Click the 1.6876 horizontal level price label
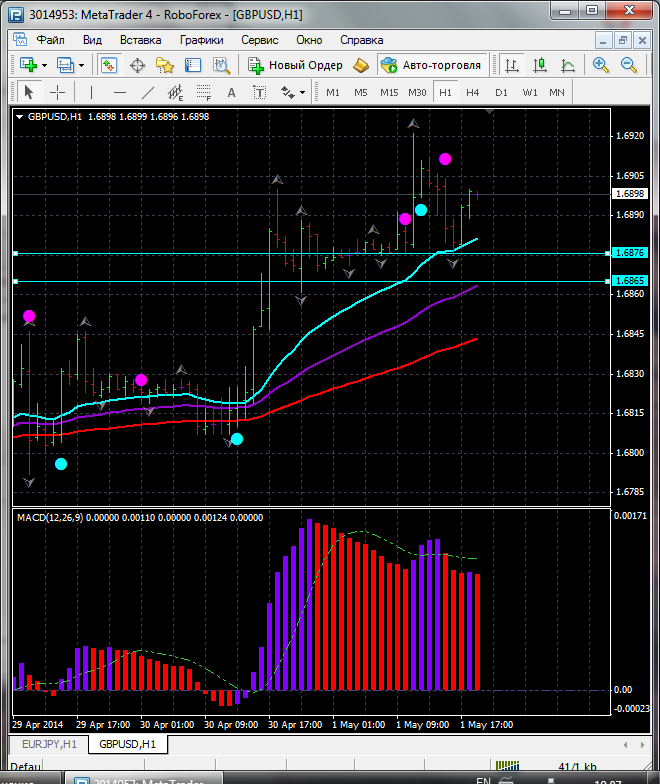Image resolution: width=660 pixels, height=784 pixels. coord(630,253)
